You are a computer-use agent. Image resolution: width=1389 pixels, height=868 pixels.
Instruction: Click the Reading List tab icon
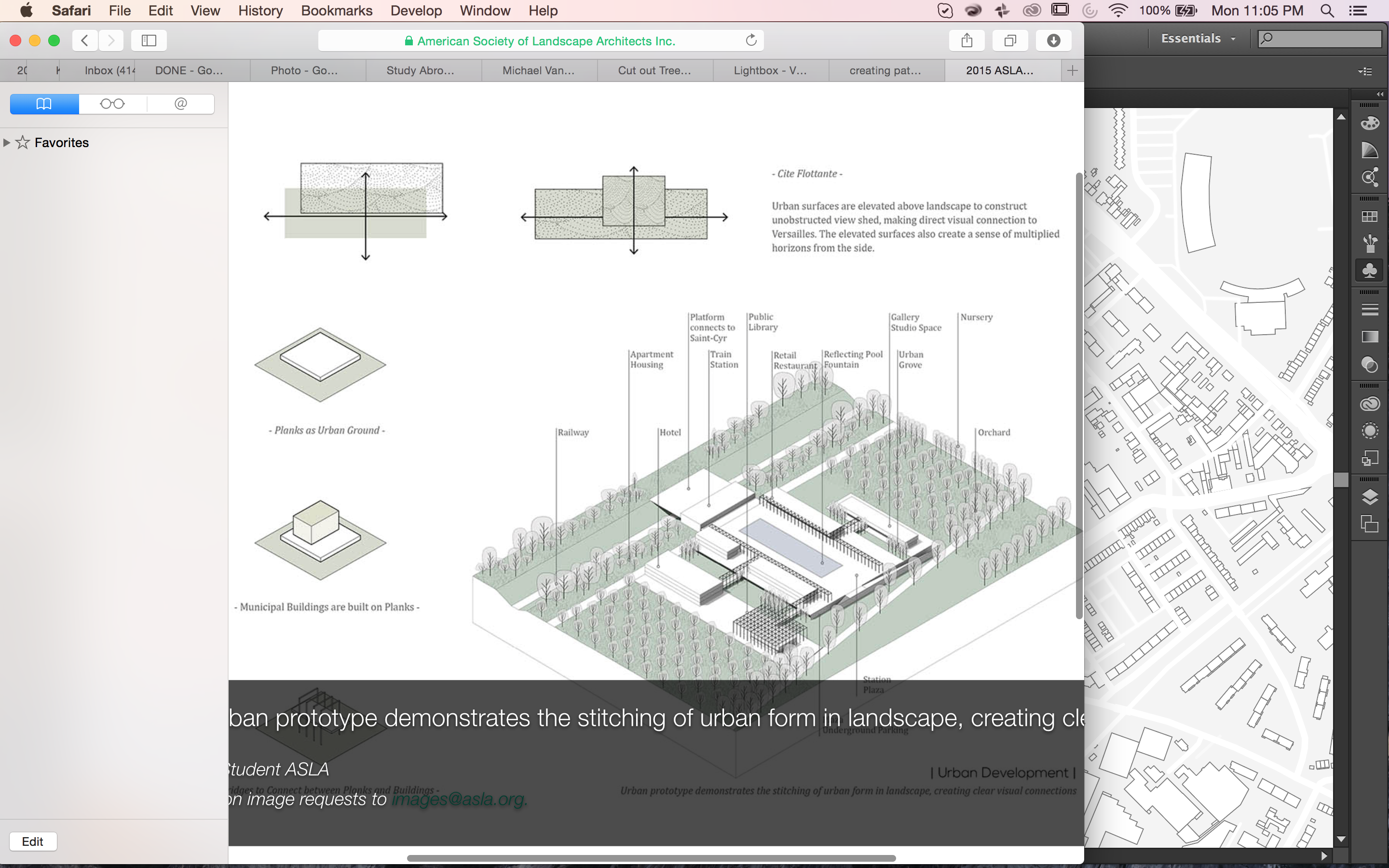[x=111, y=103]
